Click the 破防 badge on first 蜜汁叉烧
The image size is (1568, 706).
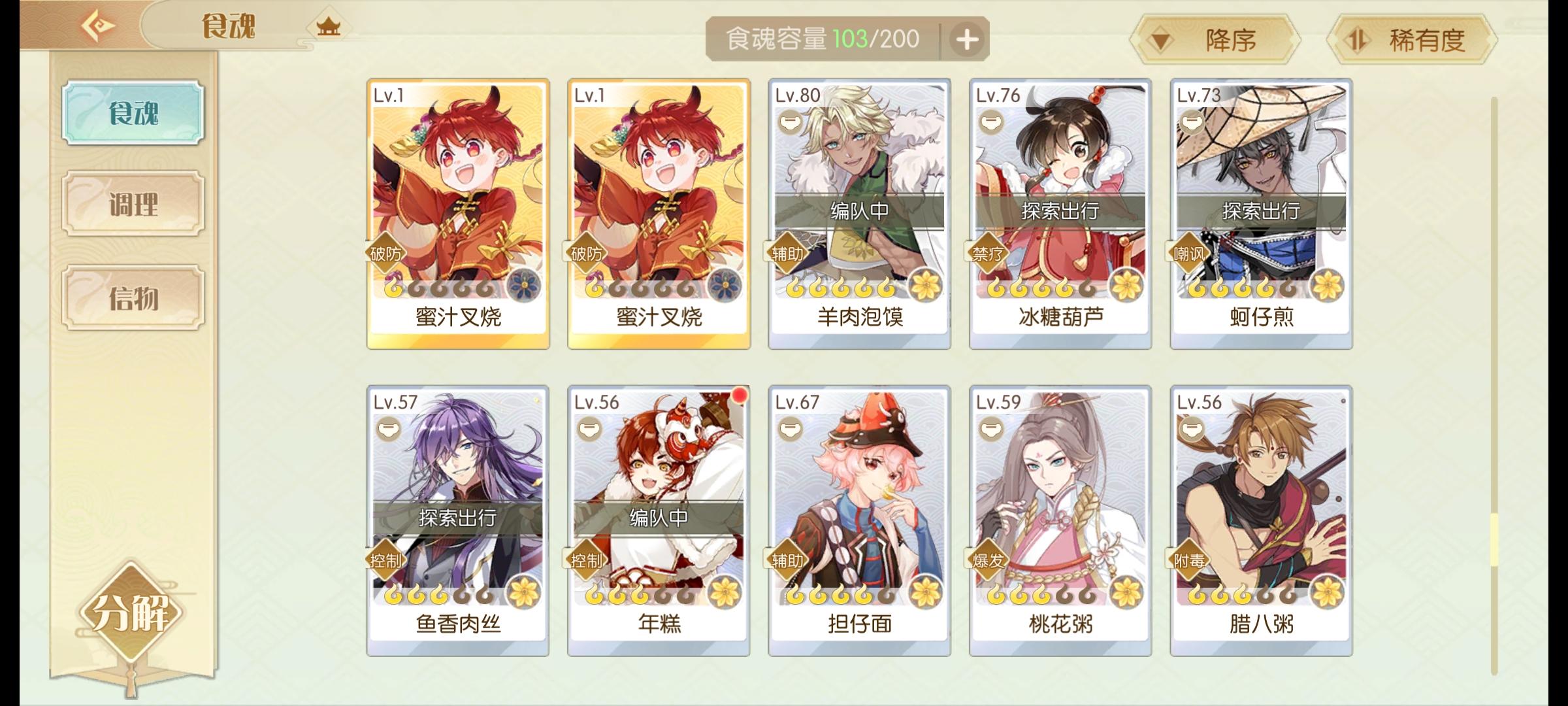point(385,254)
